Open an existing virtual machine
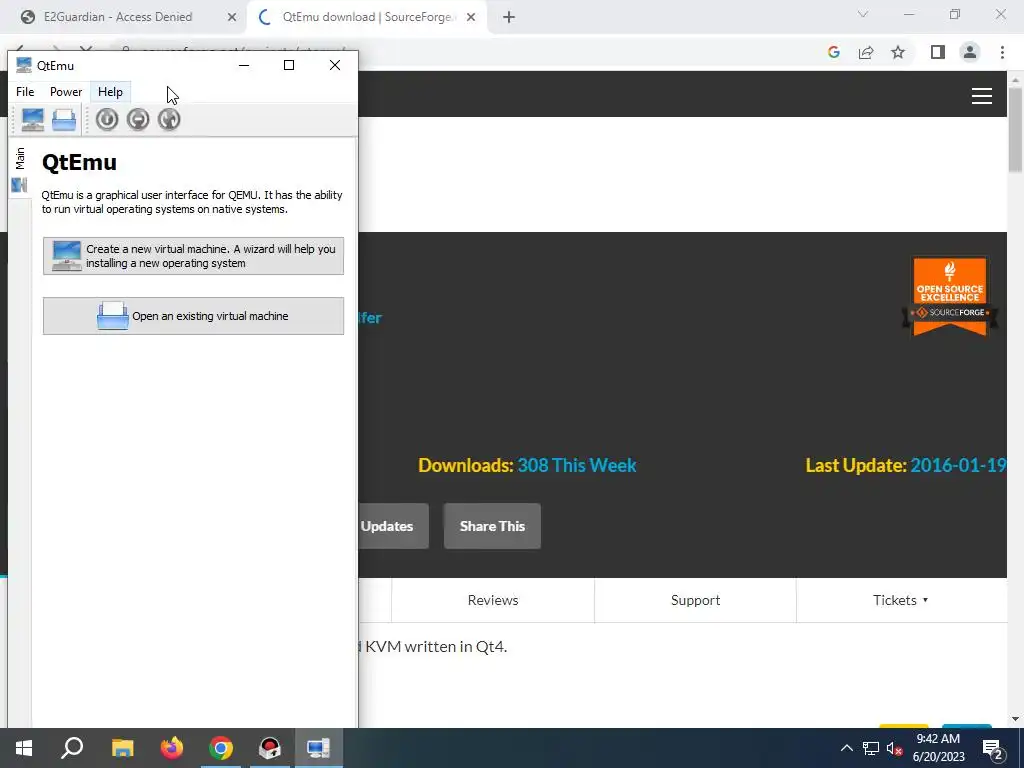 193,316
